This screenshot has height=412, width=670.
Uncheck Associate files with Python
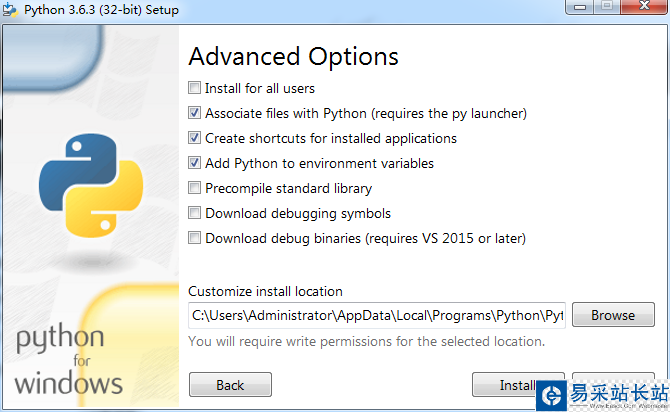195,113
